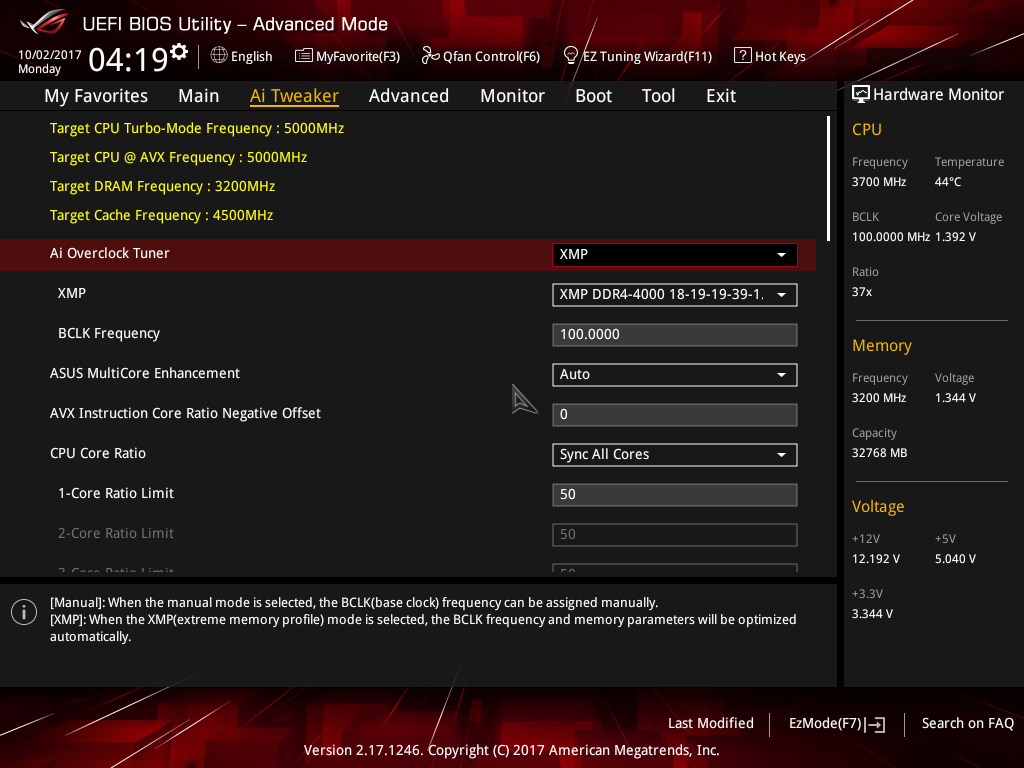Open the Tool tab
The height and width of the screenshot is (768, 1024).
(658, 96)
